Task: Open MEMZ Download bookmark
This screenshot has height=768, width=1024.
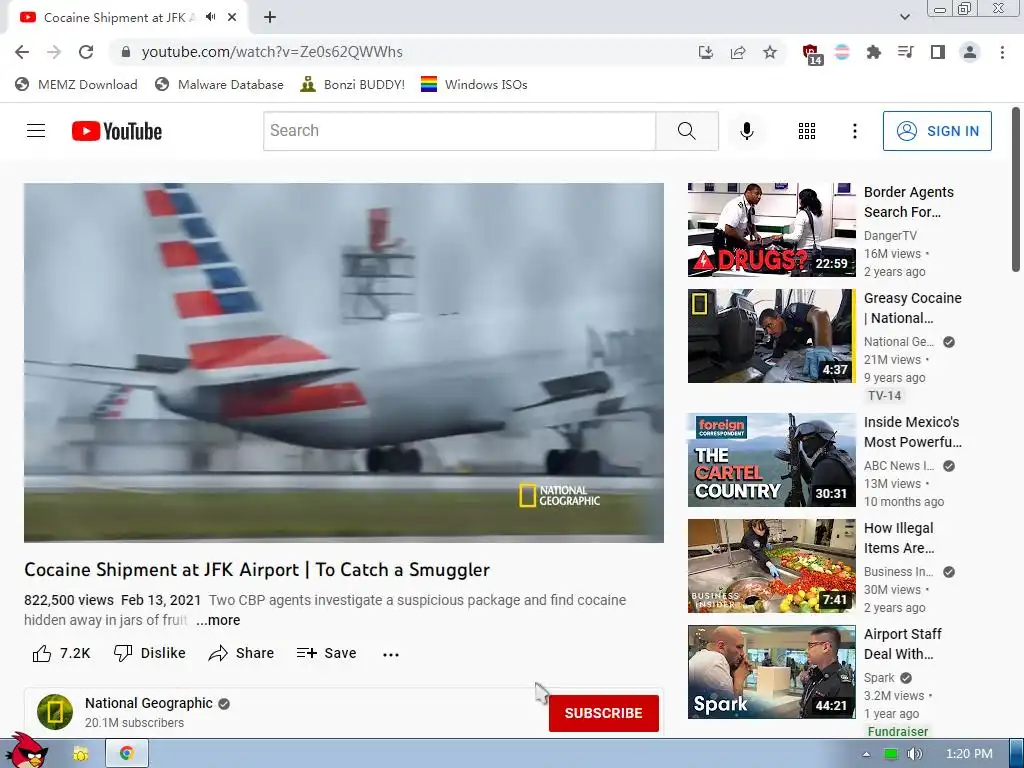Action: click(x=76, y=85)
